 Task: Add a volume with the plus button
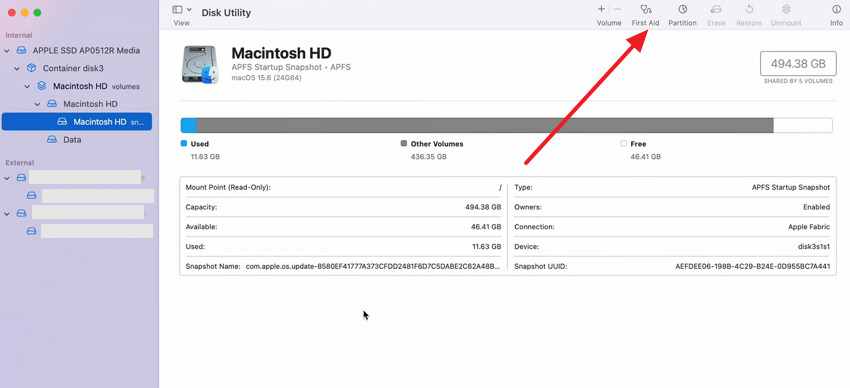point(601,9)
